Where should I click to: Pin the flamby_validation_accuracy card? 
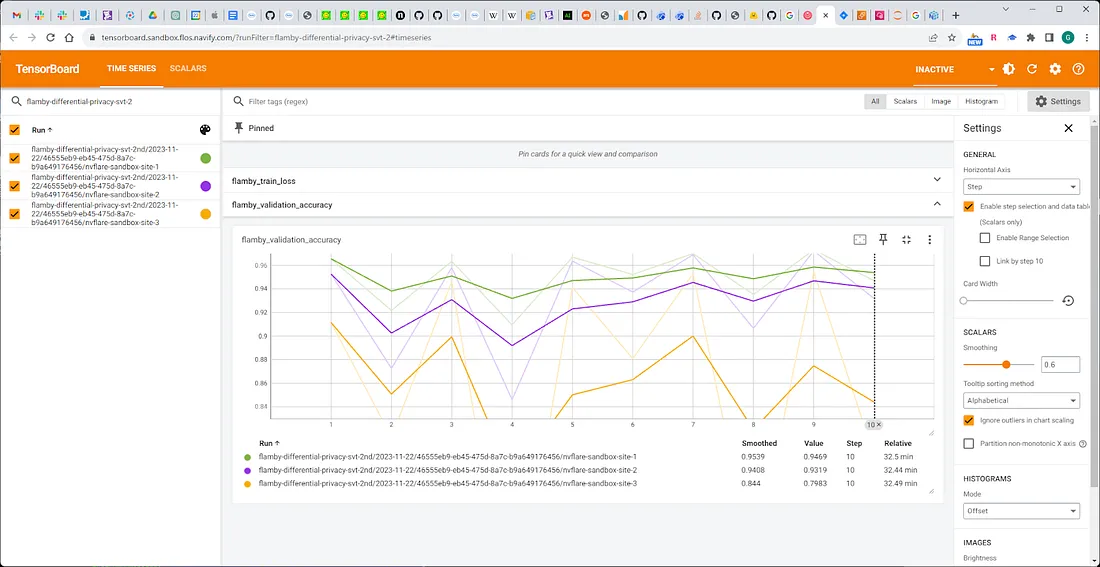point(883,239)
